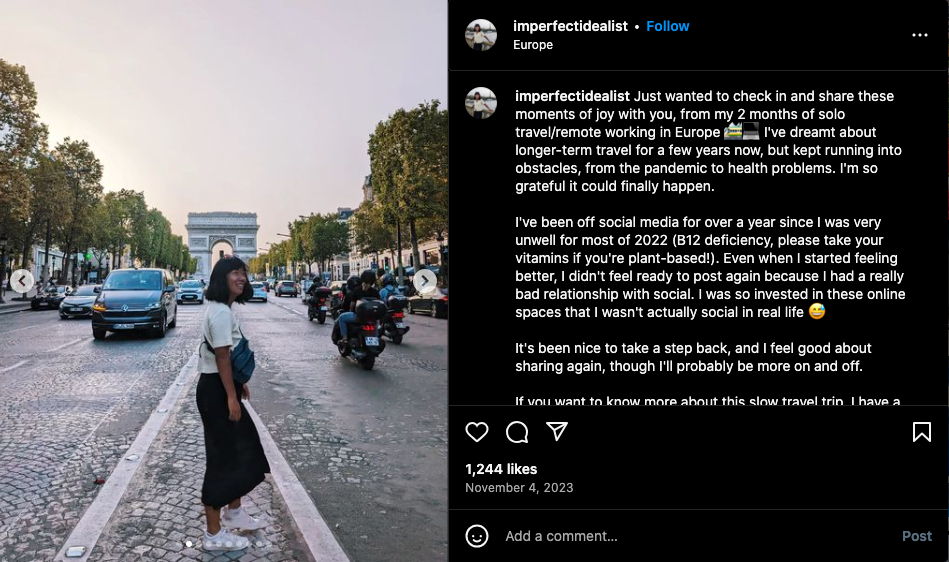This screenshot has height=562, width=949.
Task: Follow imperfectidealist
Action: coord(668,26)
